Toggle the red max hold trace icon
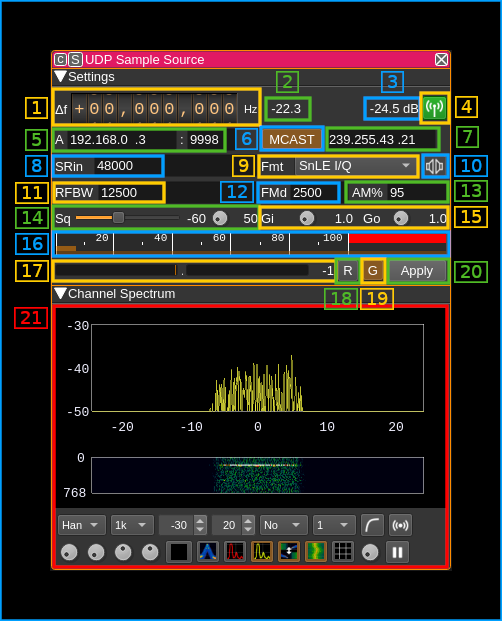The width and height of the screenshot is (502, 621). pos(235,552)
